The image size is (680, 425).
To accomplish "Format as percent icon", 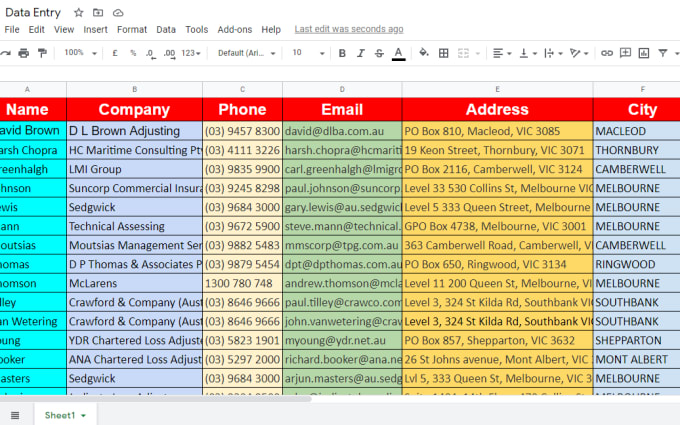I will (133, 53).
